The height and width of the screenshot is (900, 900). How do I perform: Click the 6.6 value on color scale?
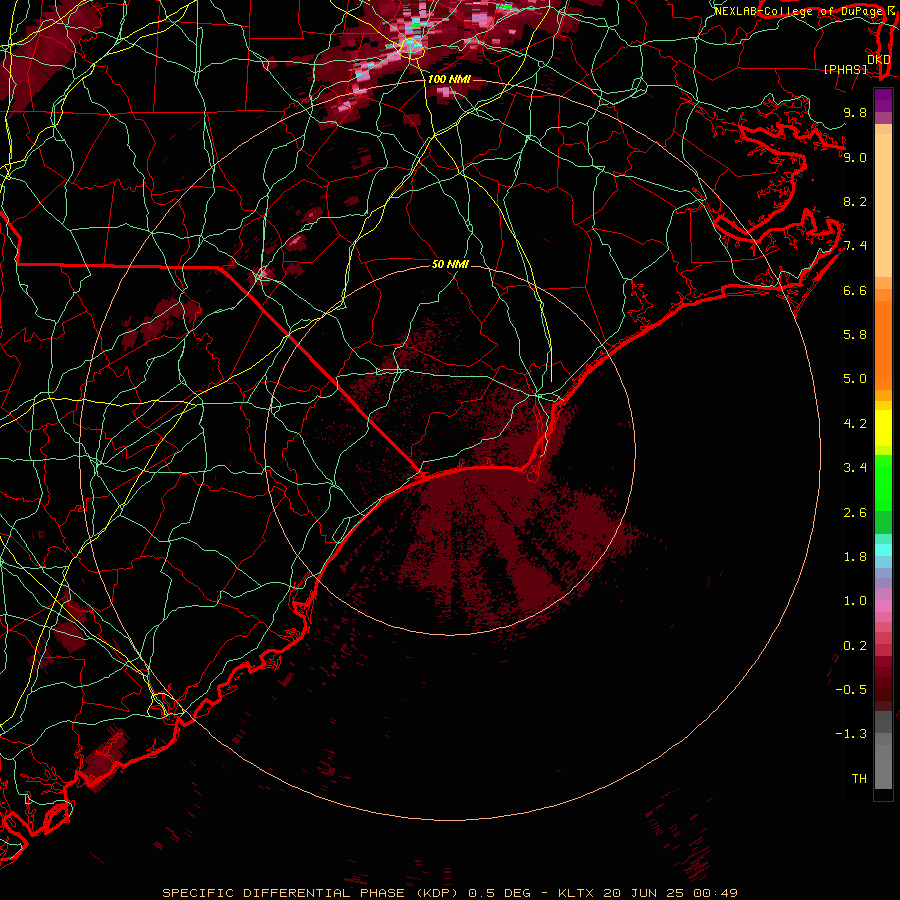(855, 290)
